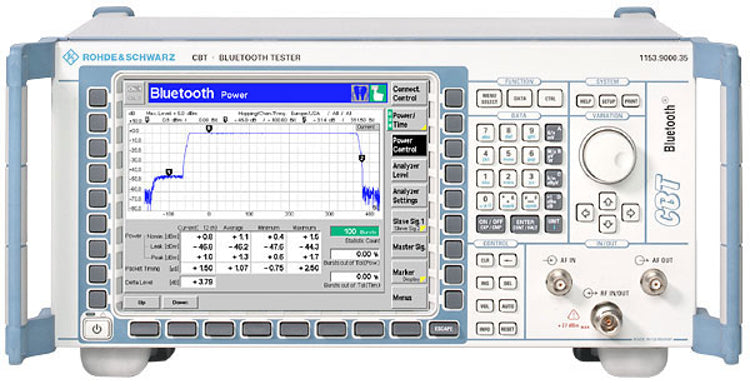Open SETUP in SYSTEM group
The width and height of the screenshot is (750, 384).
[x=607, y=101]
